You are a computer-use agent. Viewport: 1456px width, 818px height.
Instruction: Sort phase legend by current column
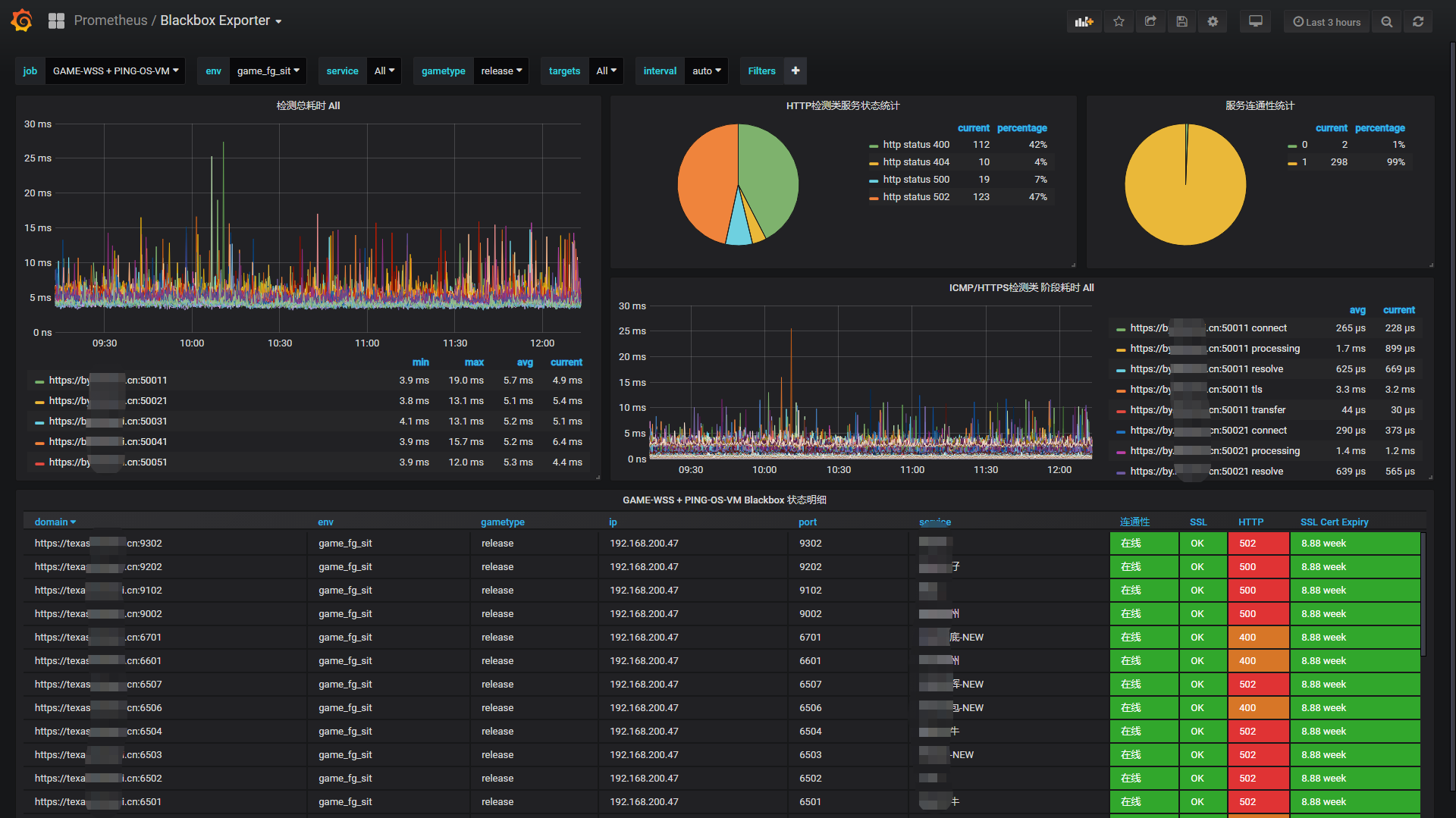coord(1398,310)
